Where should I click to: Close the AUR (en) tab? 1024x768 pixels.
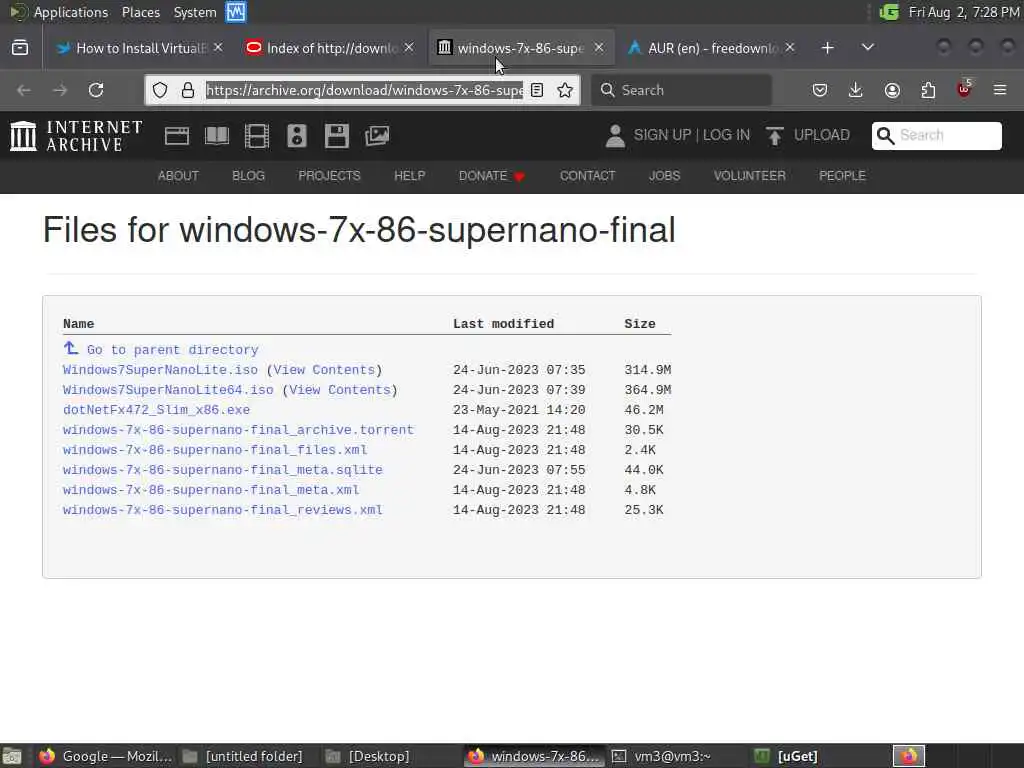coord(790,48)
